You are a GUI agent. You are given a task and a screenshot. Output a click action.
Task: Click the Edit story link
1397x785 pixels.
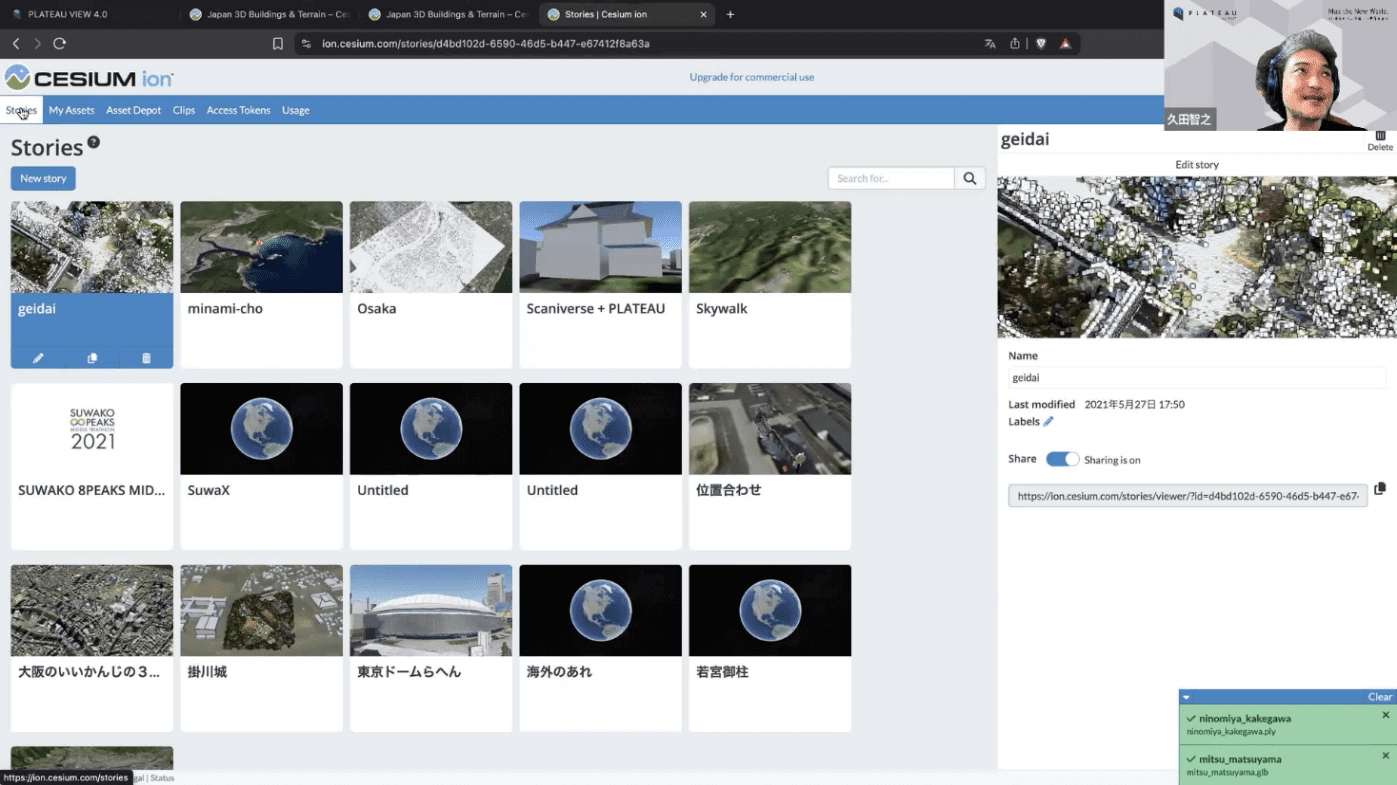(x=1196, y=165)
